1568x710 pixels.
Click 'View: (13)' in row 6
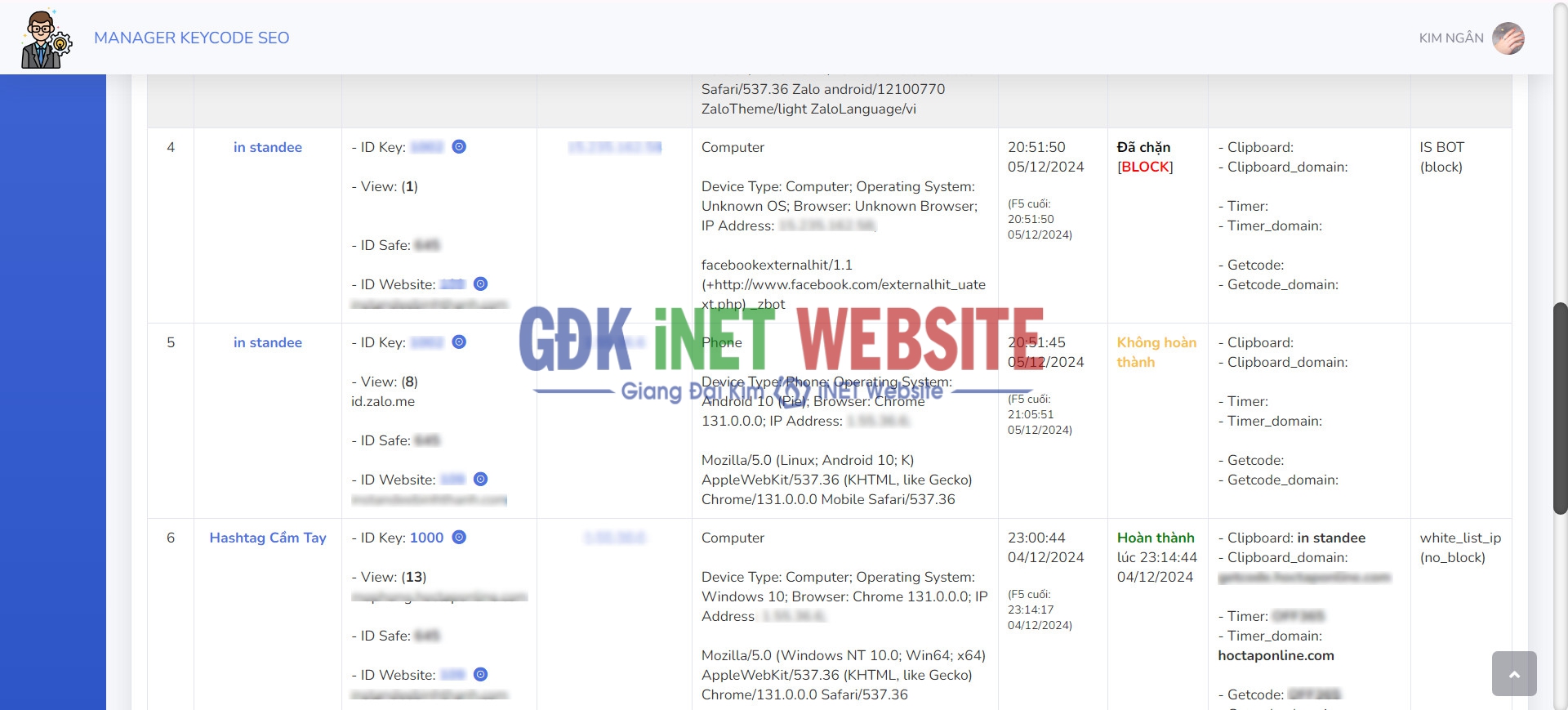(x=389, y=577)
